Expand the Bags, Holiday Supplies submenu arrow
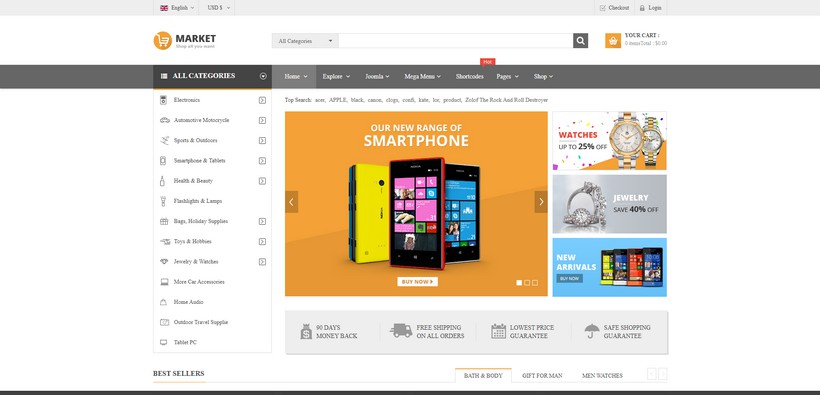 tap(263, 221)
